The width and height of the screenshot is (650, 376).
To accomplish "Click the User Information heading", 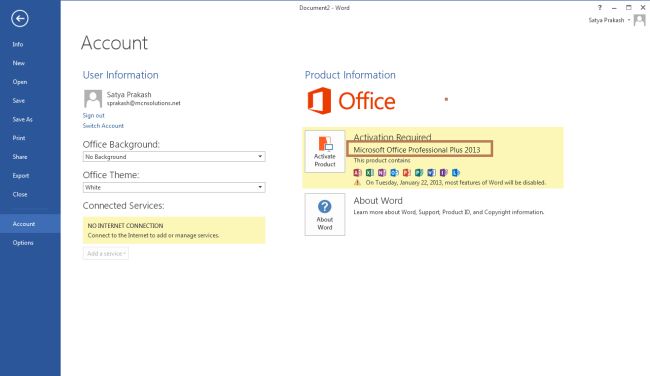I will click(120, 75).
